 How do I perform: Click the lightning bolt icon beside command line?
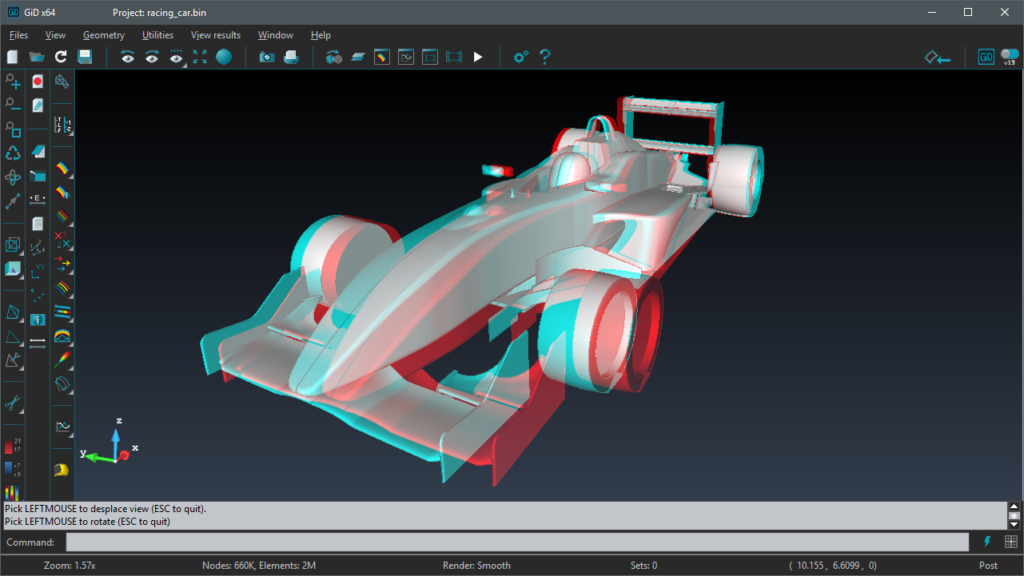tap(987, 542)
